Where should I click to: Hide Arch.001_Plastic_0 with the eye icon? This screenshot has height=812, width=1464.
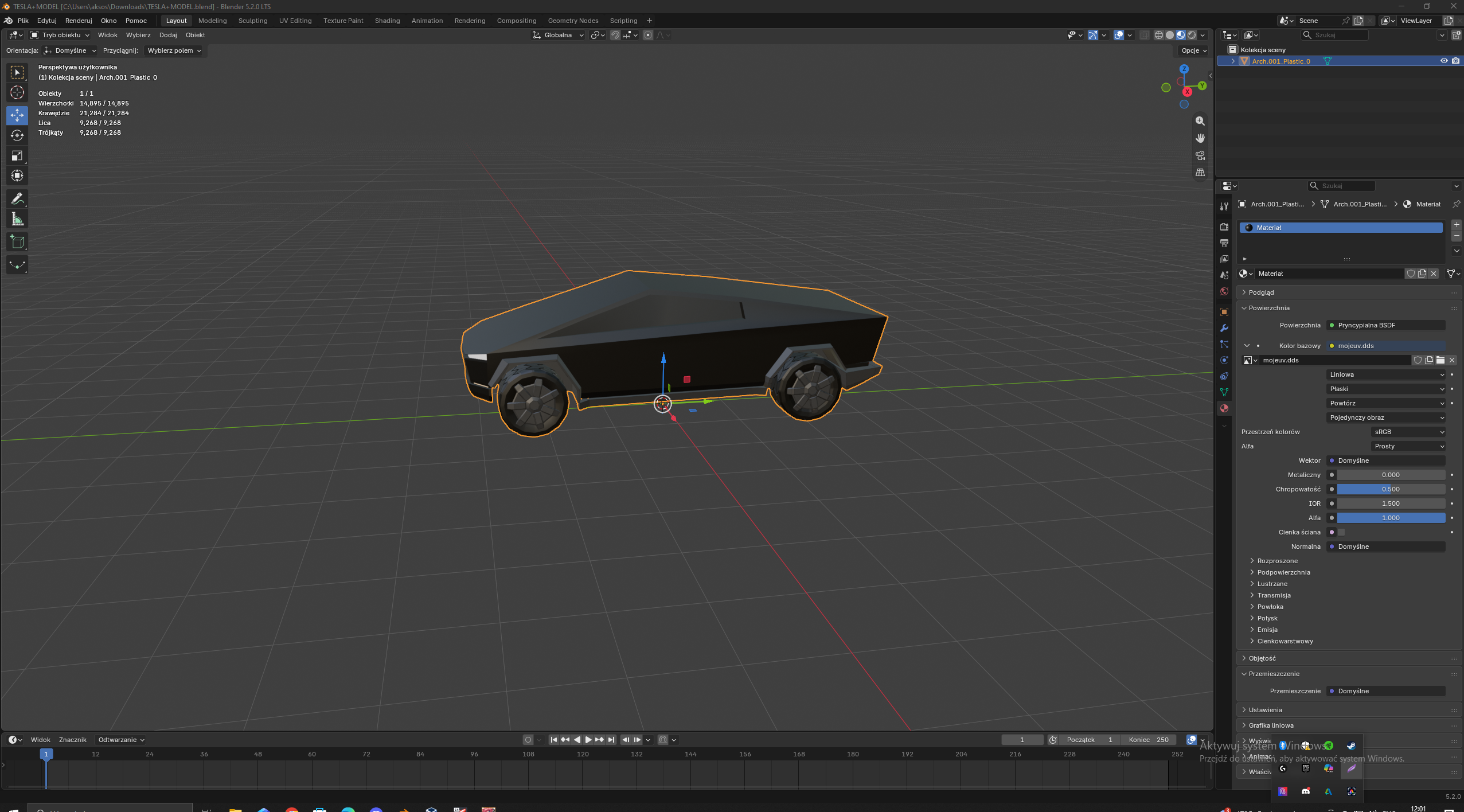point(1443,61)
